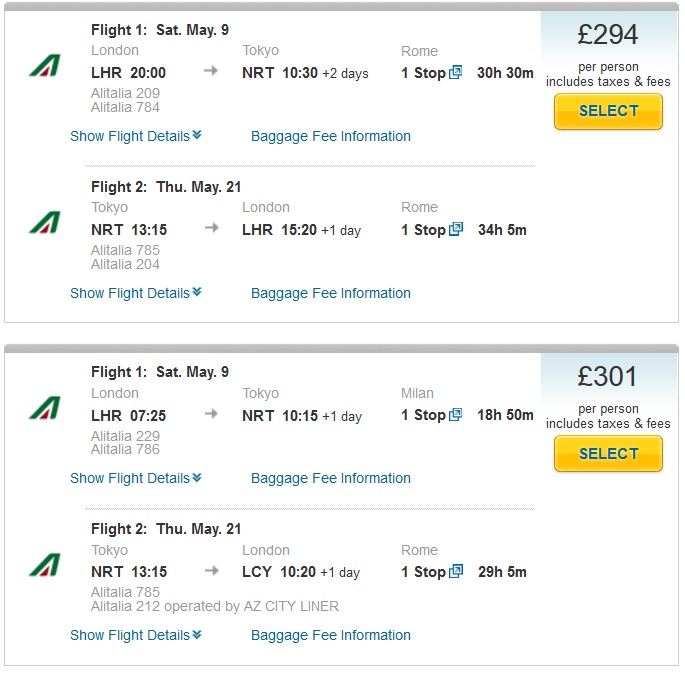Screen dimensions: 685x673
Task: Expand Show Flight Details for AZ City Liner flight
Action: click(x=136, y=635)
